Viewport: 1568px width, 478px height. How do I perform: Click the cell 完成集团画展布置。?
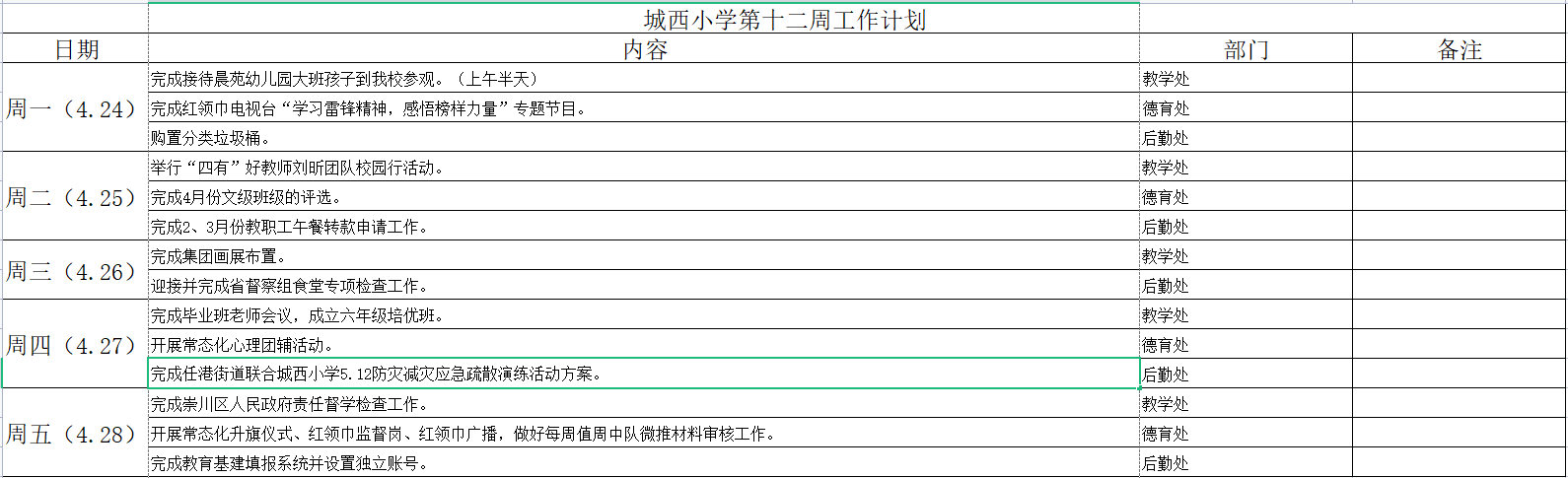pyautogui.click(x=644, y=255)
